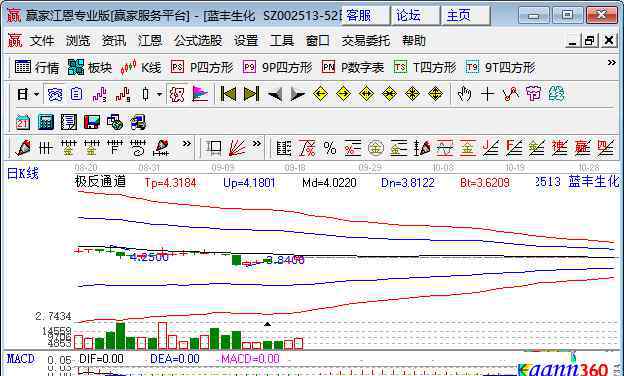This screenshot has width=624, height=376.
Task: Open the 行情 market quotes view
Action: point(37,67)
